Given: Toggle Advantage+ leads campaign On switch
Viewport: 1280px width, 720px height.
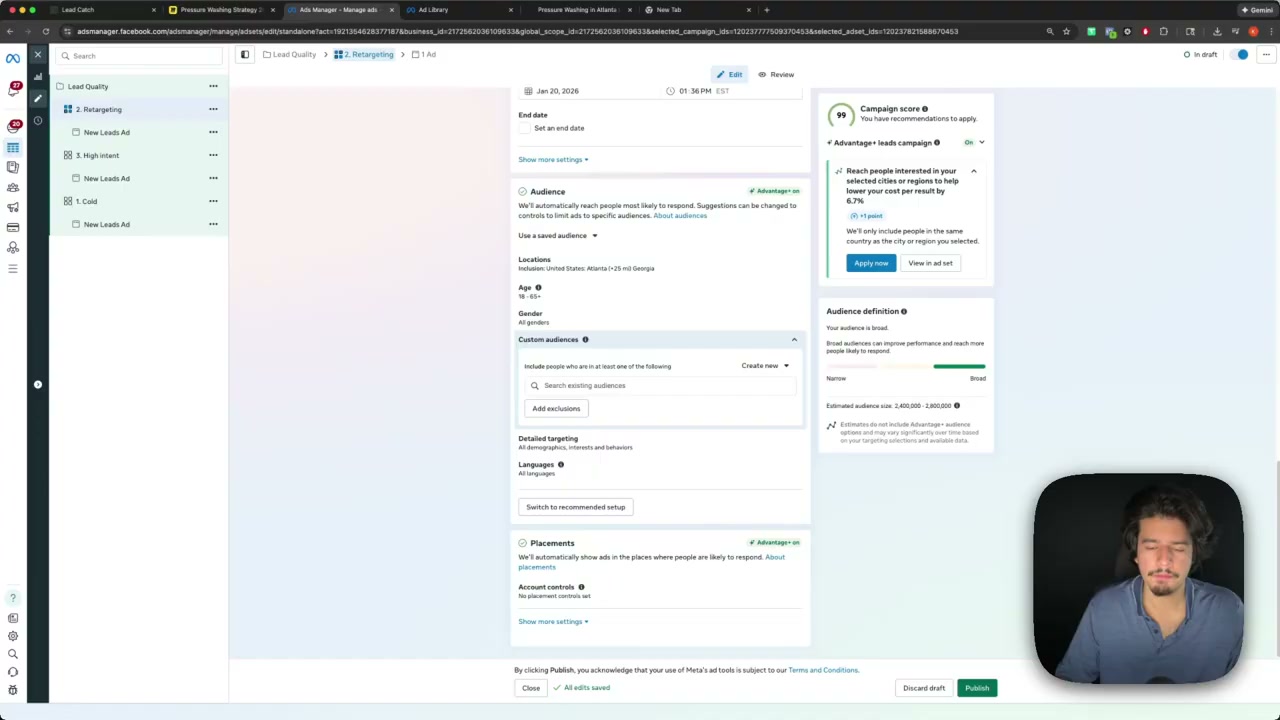Looking at the screenshot, I should coord(974,143).
